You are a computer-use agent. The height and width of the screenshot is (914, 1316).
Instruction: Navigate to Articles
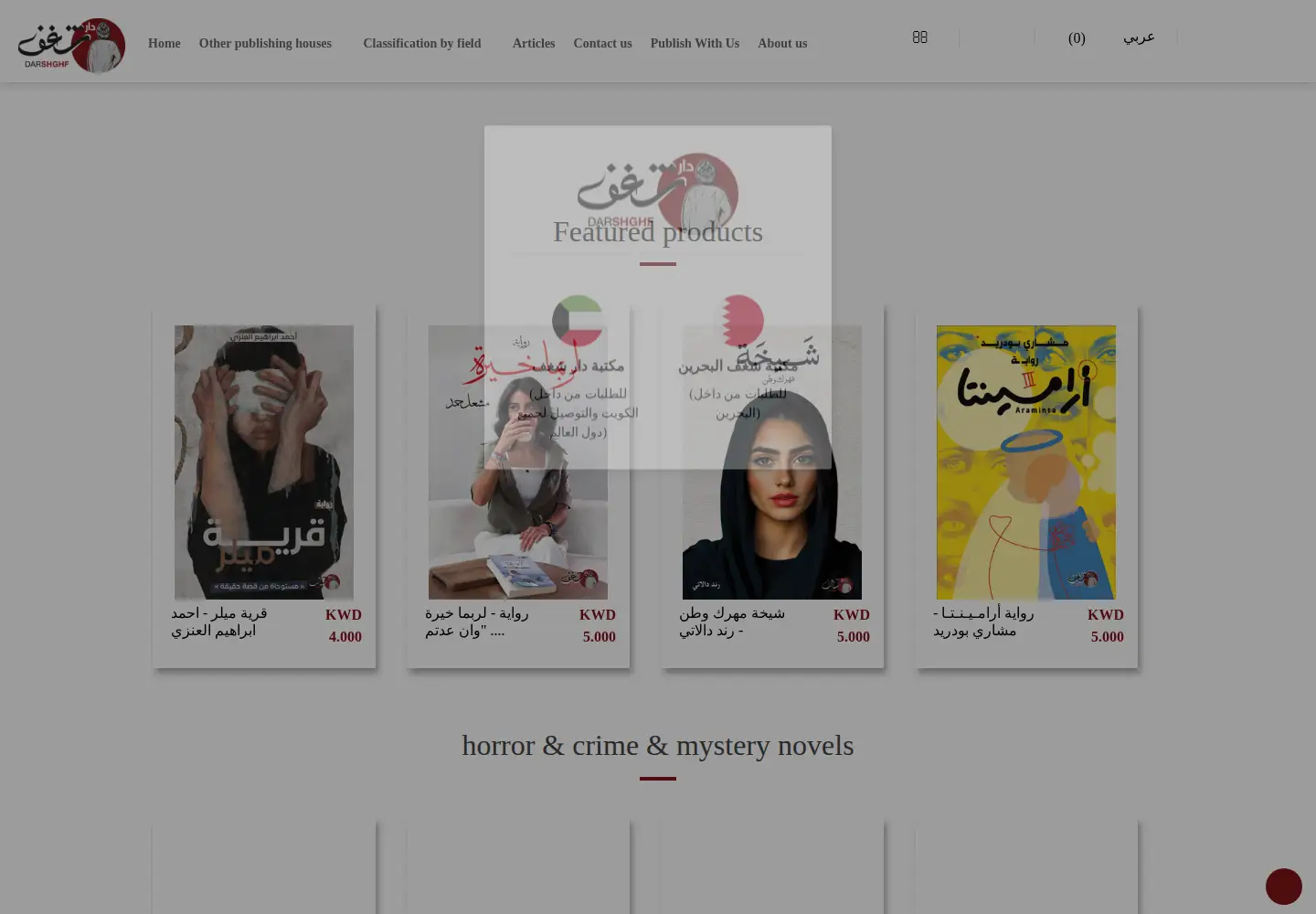tap(534, 43)
